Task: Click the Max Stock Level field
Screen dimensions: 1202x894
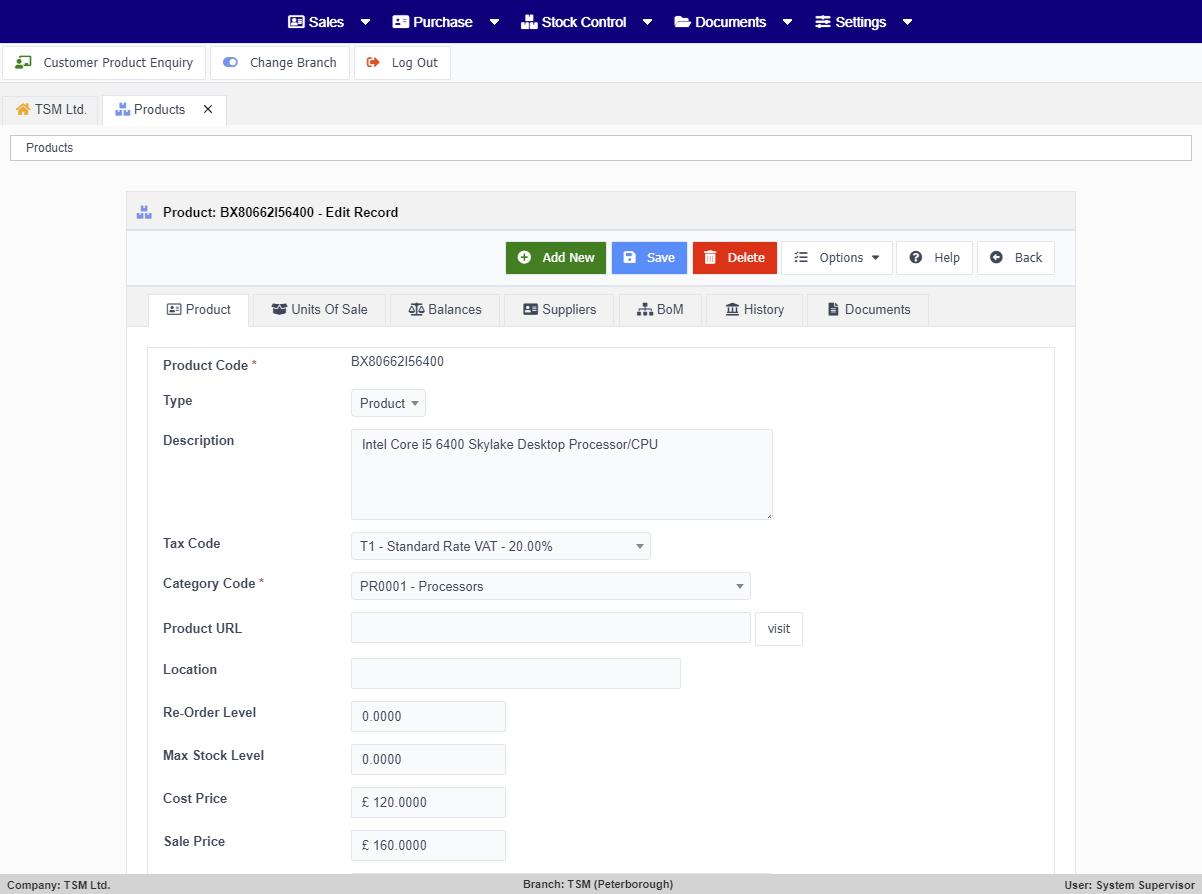Action: point(428,760)
